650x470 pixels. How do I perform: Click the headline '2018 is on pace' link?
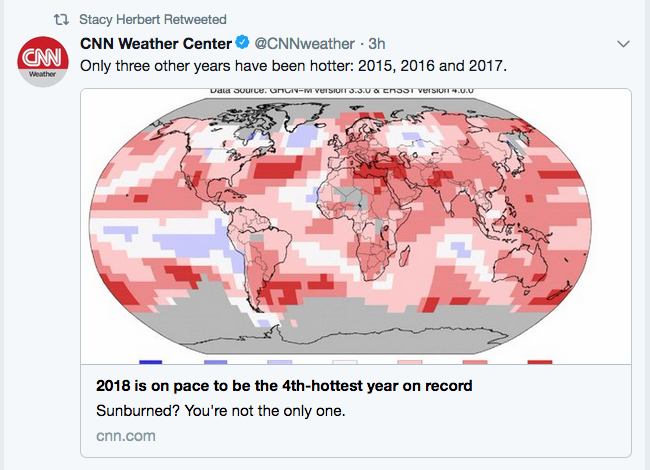(284, 386)
